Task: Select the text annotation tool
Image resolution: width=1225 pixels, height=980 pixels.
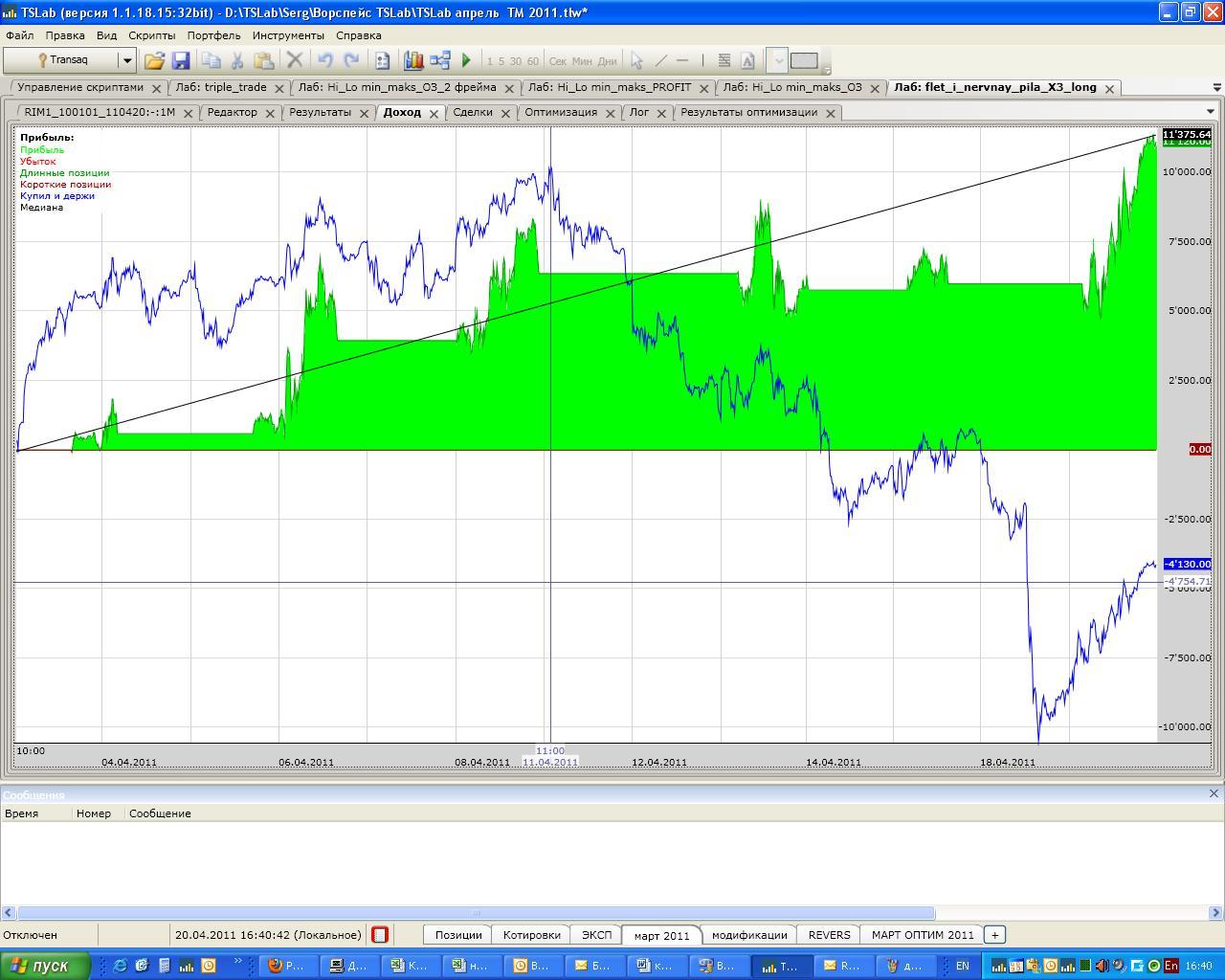Action: click(747, 60)
